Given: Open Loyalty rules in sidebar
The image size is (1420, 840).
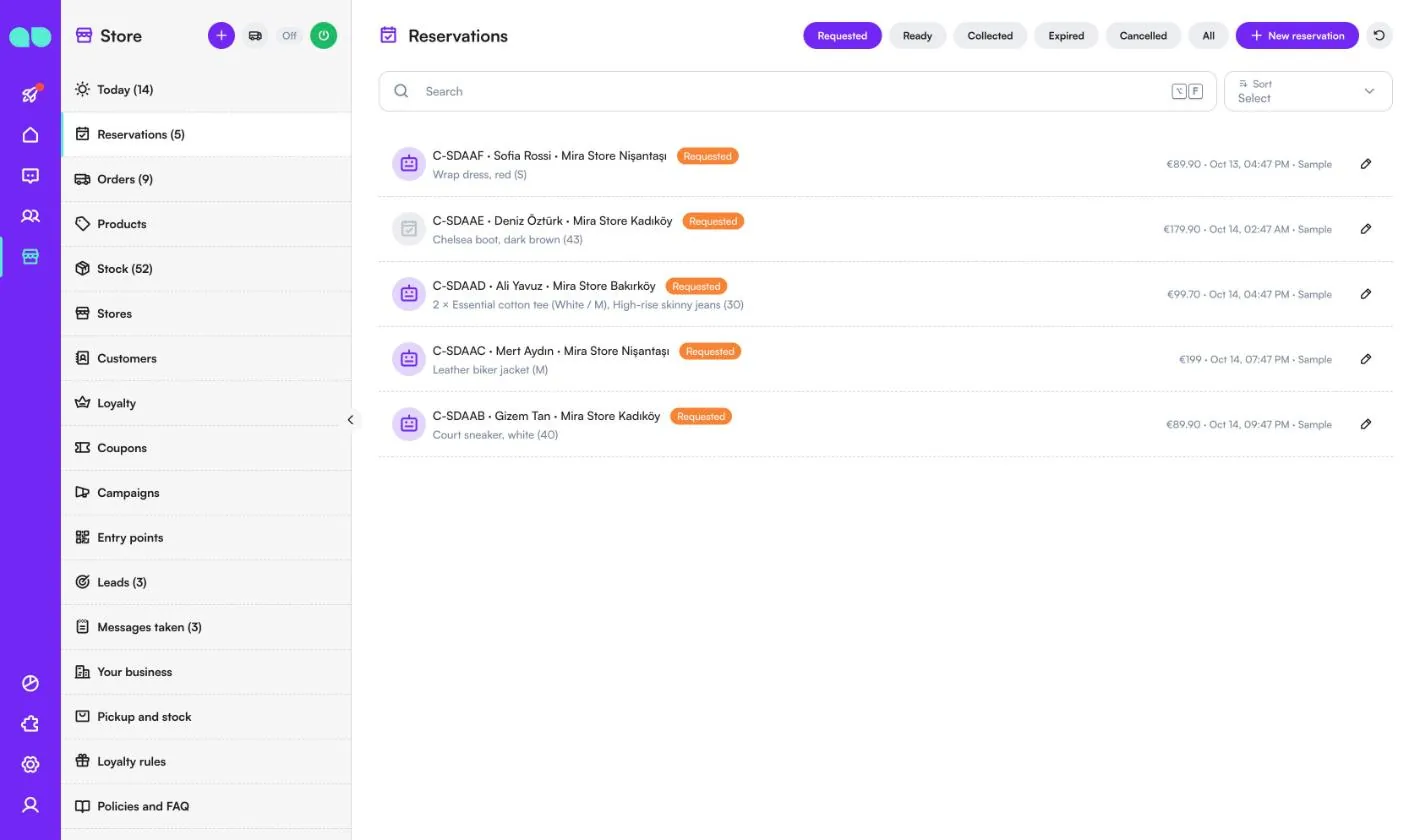Looking at the screenshot, I should point(206,761).
